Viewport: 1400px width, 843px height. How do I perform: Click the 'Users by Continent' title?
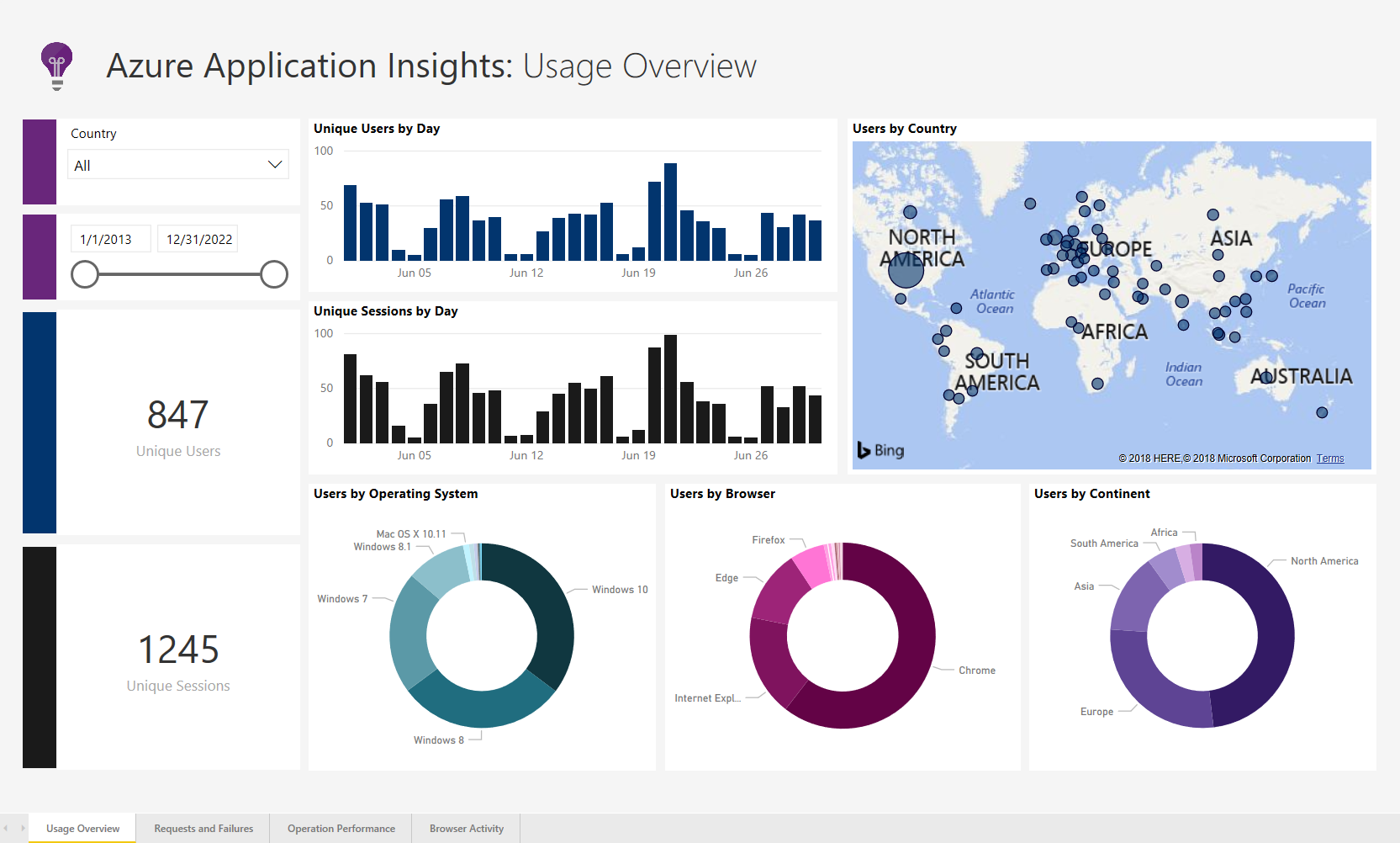click(x=1092, y=494)
